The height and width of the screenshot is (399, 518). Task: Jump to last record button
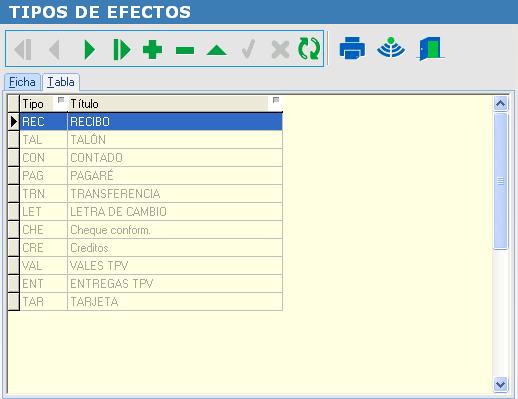tap(121, 50)
